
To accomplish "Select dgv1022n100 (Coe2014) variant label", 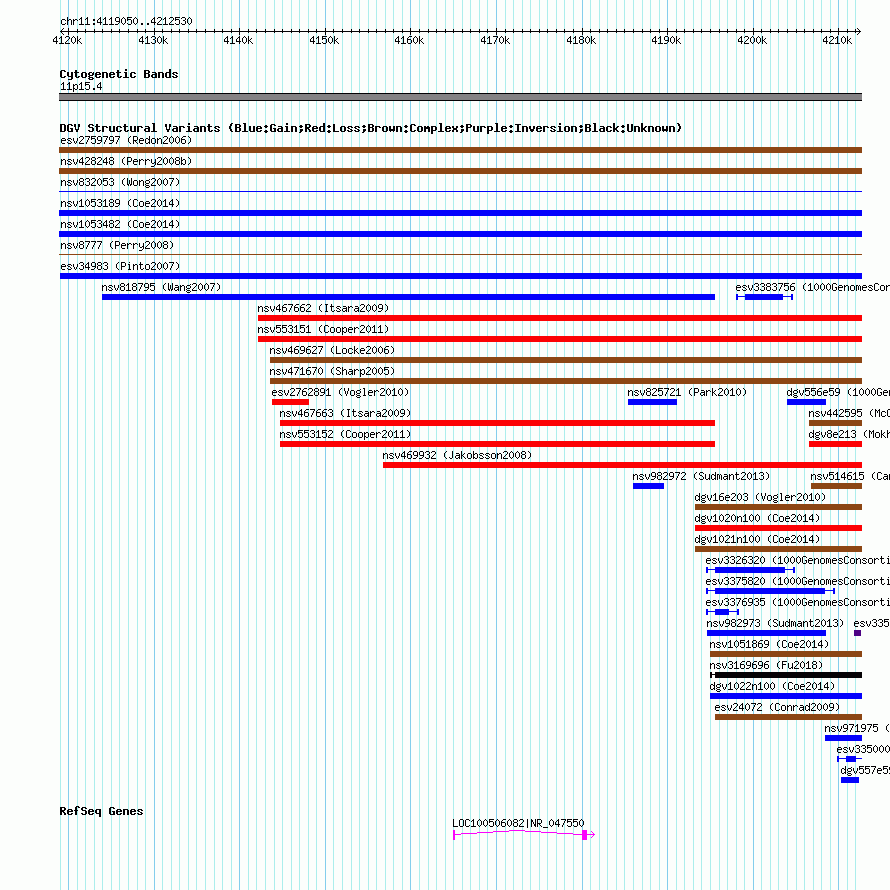I will pos(772,686).
